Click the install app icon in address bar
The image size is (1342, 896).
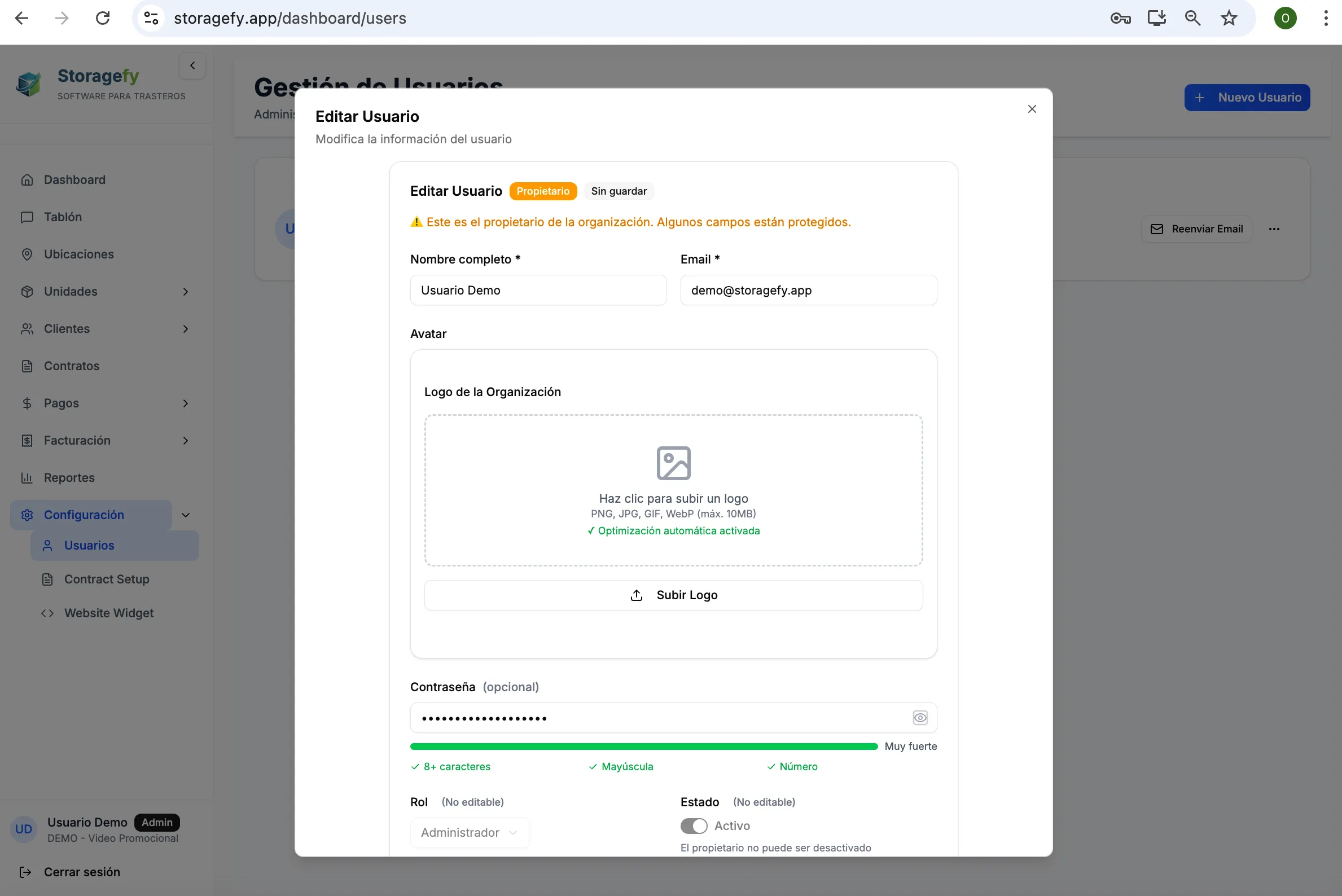pyautogui.click(x=1156, y=18)
